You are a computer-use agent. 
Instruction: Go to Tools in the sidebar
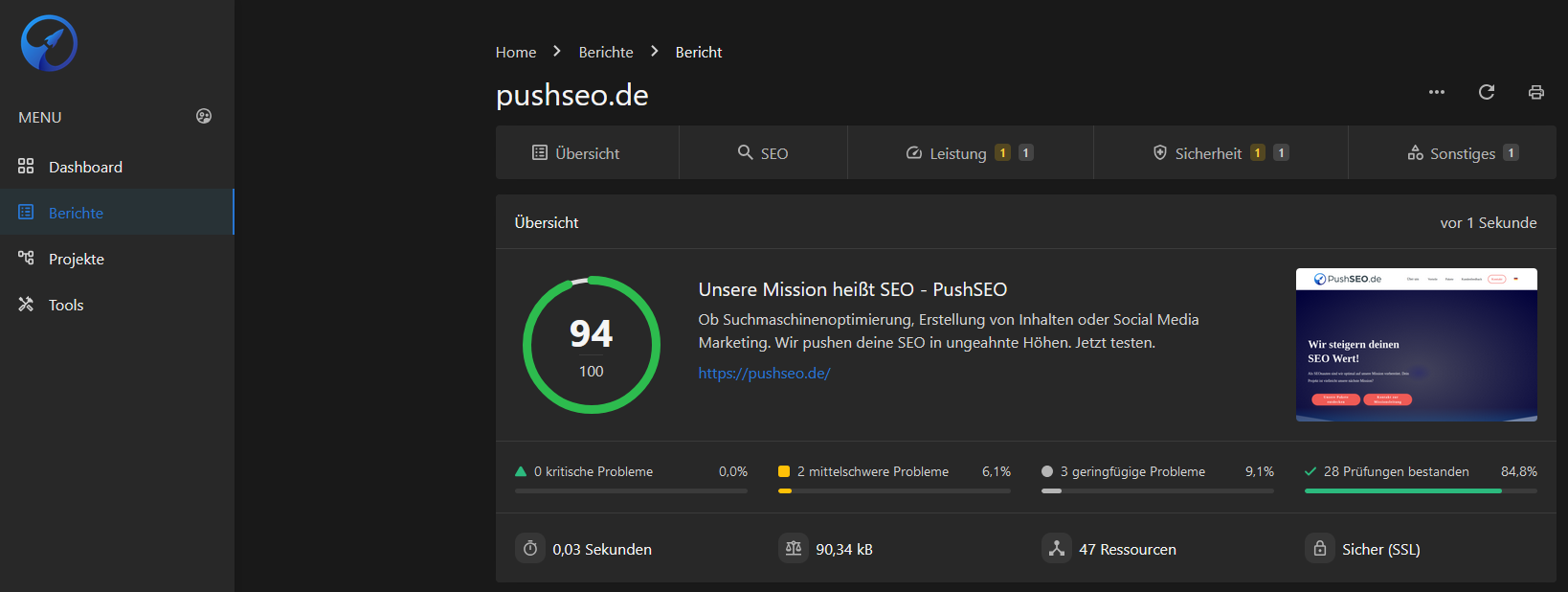(117, 305)
